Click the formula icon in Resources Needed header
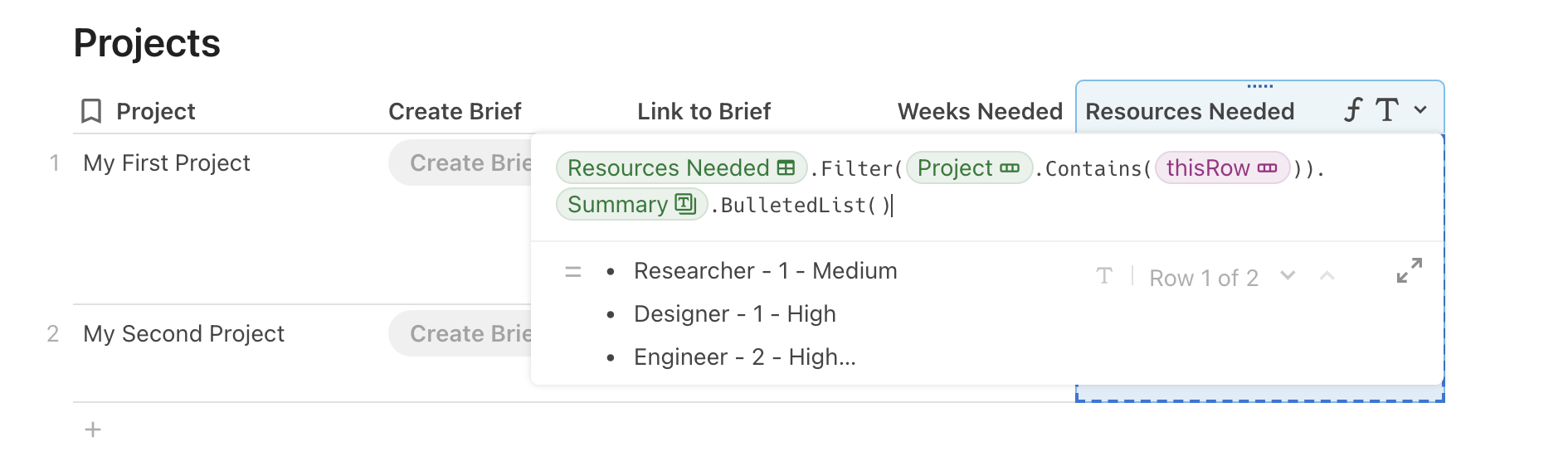The width and height of the screenshot is (1568, 456). point(1353,110)
